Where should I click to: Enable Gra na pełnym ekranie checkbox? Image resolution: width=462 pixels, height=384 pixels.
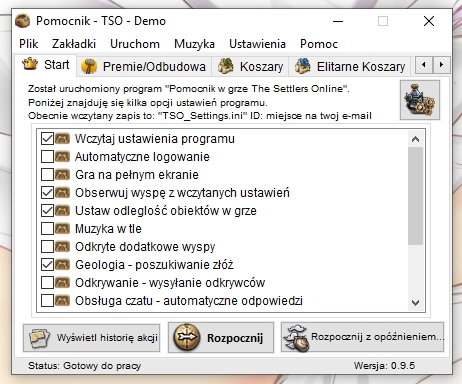[47, 174]
